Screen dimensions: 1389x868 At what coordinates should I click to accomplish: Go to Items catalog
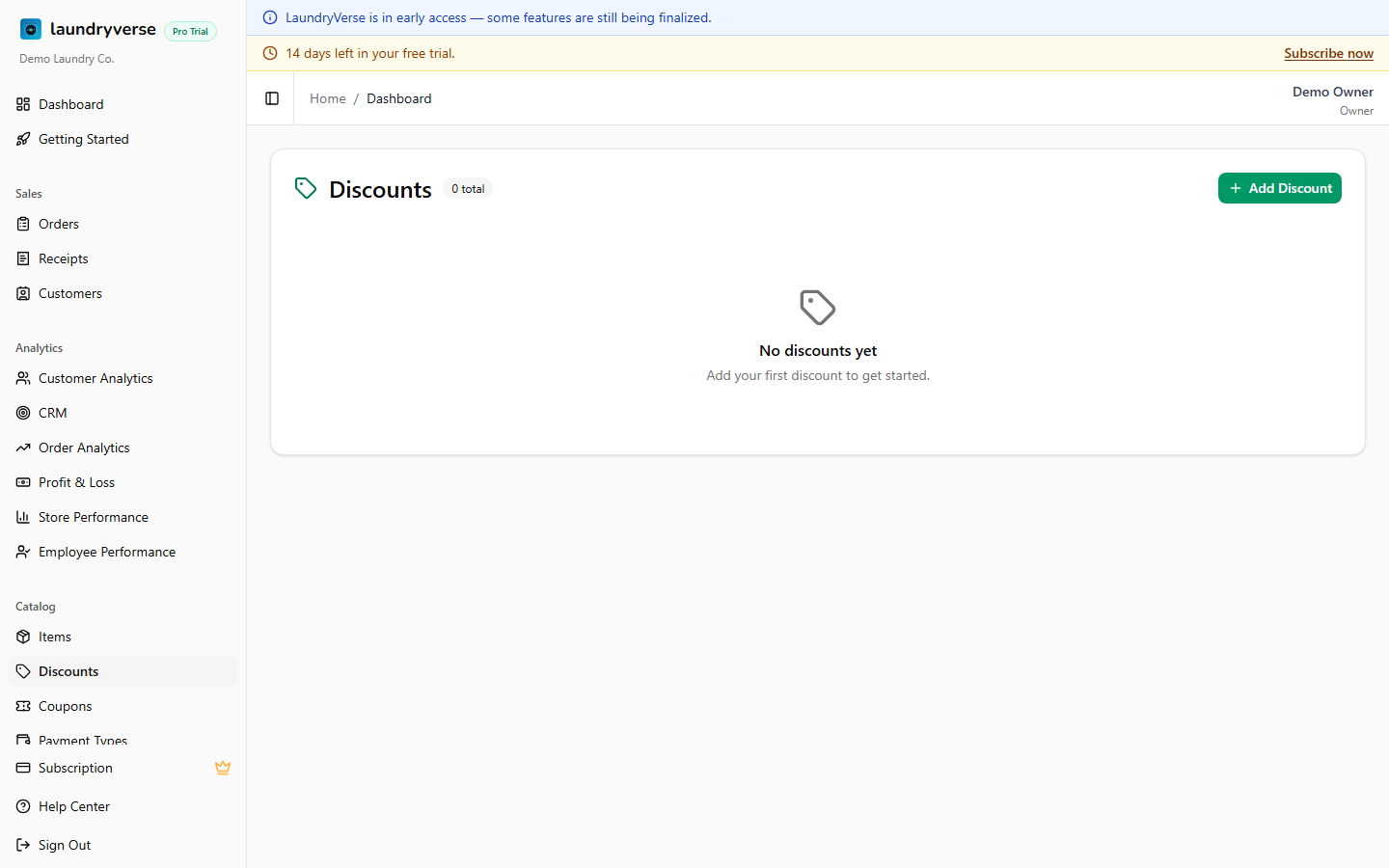(123, 637)
